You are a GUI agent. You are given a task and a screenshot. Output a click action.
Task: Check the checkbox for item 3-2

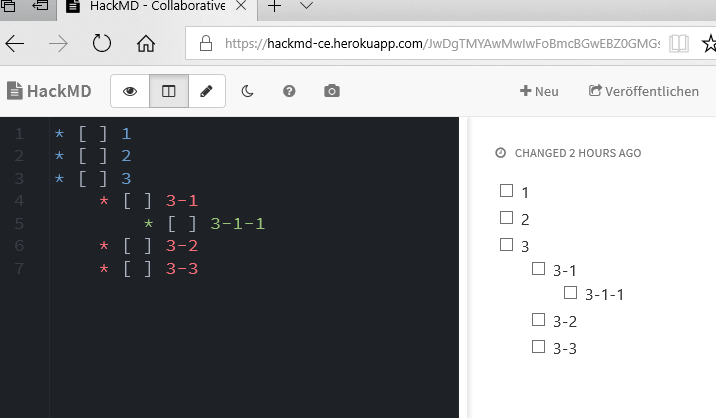(538, 319)
